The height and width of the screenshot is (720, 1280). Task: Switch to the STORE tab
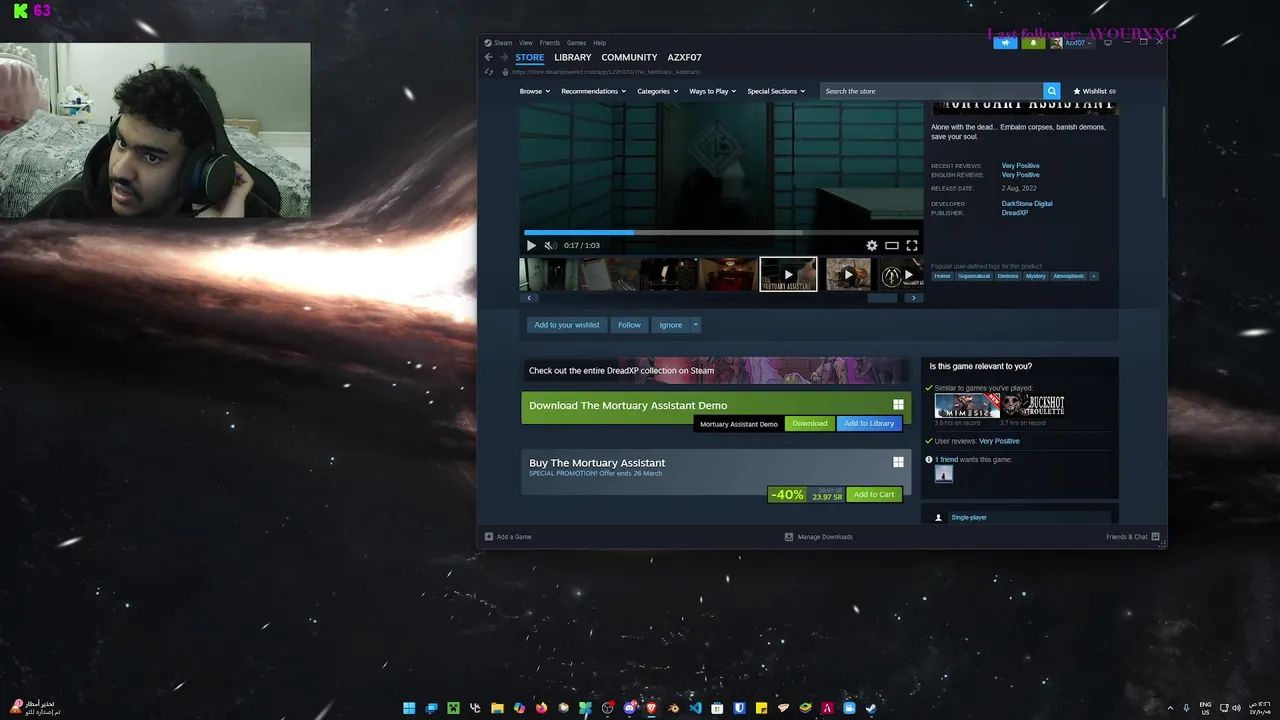click(530, 57)
